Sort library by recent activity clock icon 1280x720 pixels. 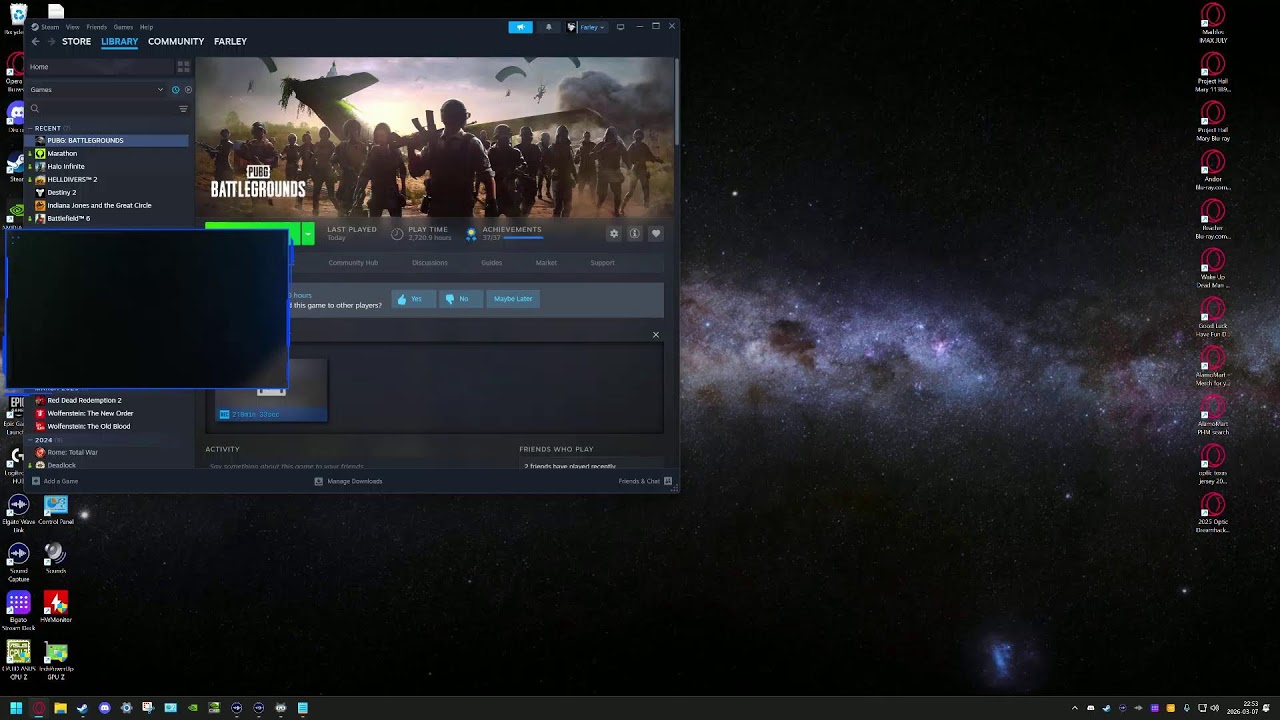(175, 90)
